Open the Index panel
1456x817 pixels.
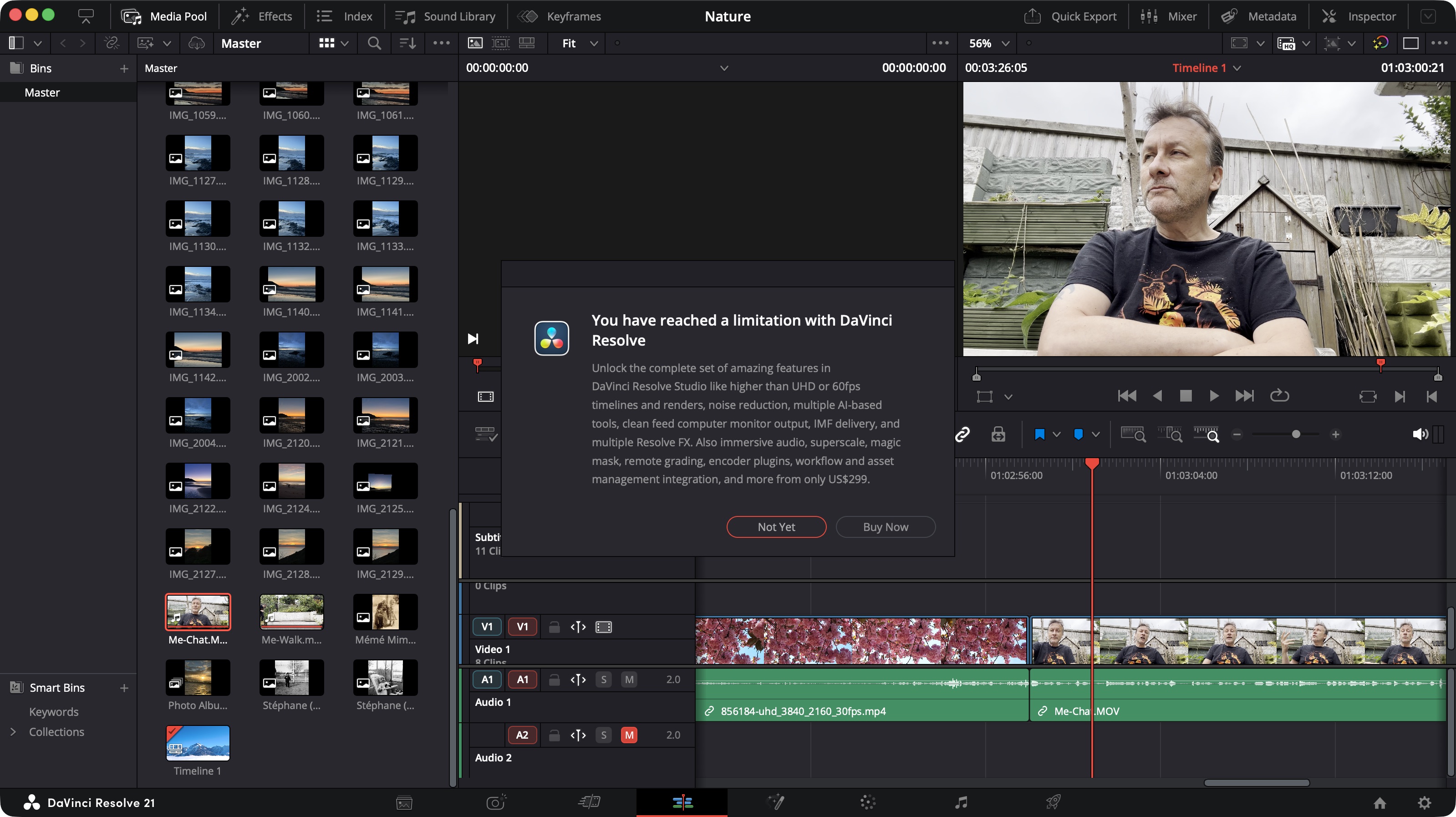[344, 16]
